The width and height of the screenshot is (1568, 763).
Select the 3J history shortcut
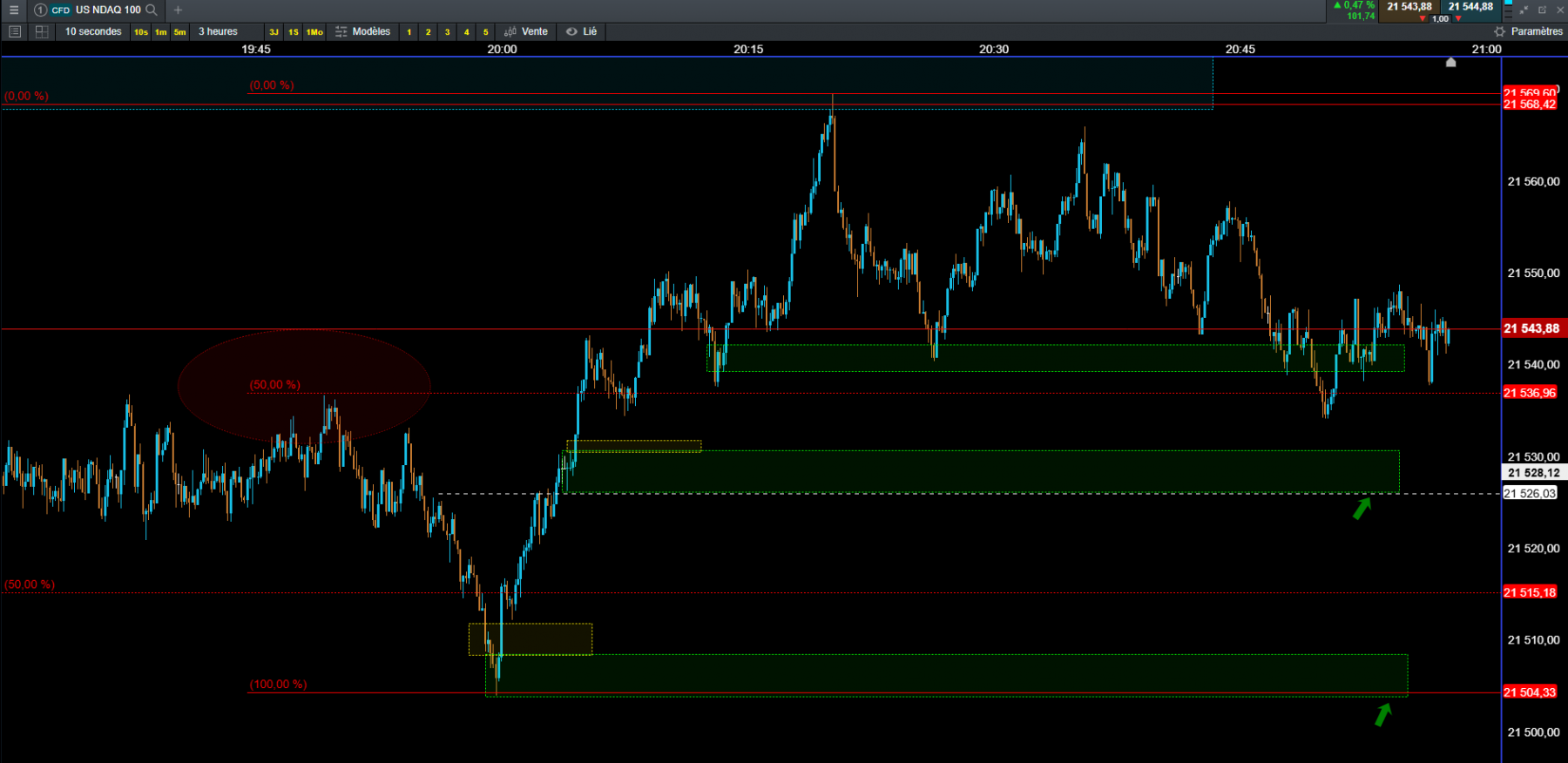pyautogui.click(x=274, y=32)
